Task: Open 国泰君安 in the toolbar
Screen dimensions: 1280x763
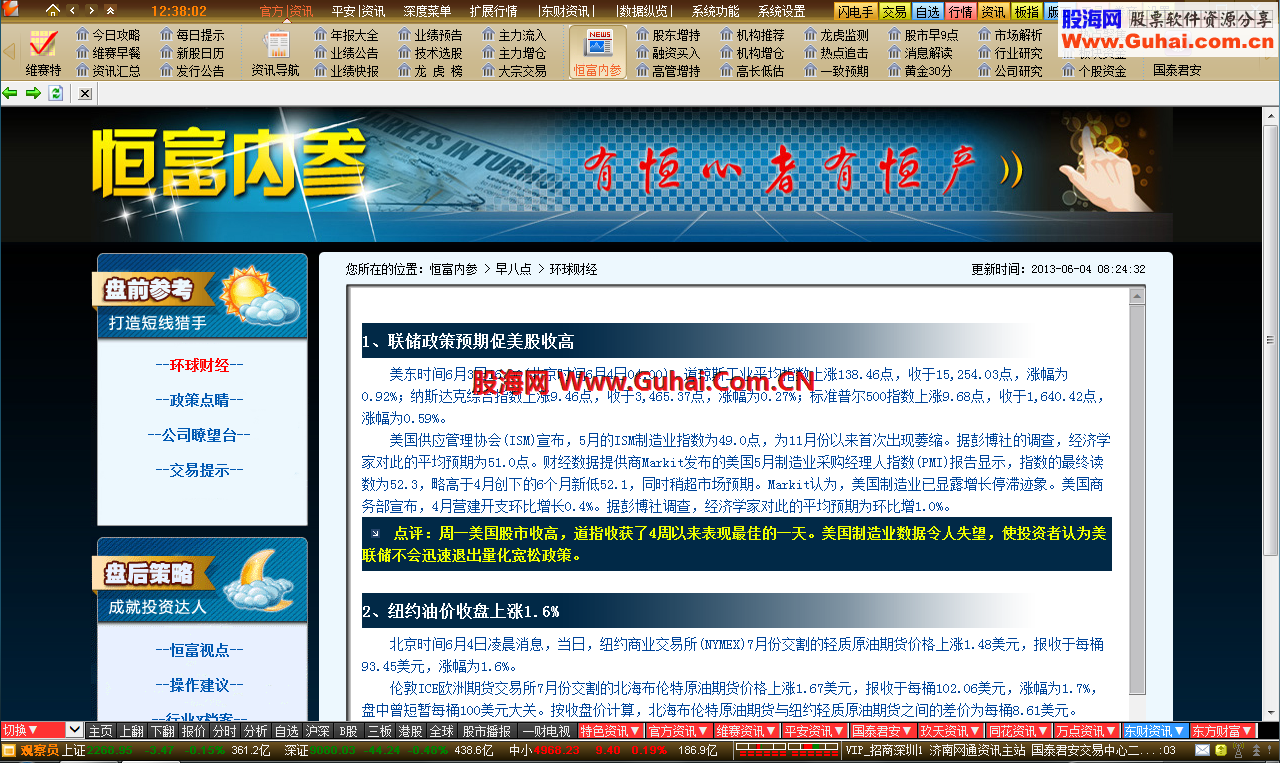Action: [x=1177, y=71]
